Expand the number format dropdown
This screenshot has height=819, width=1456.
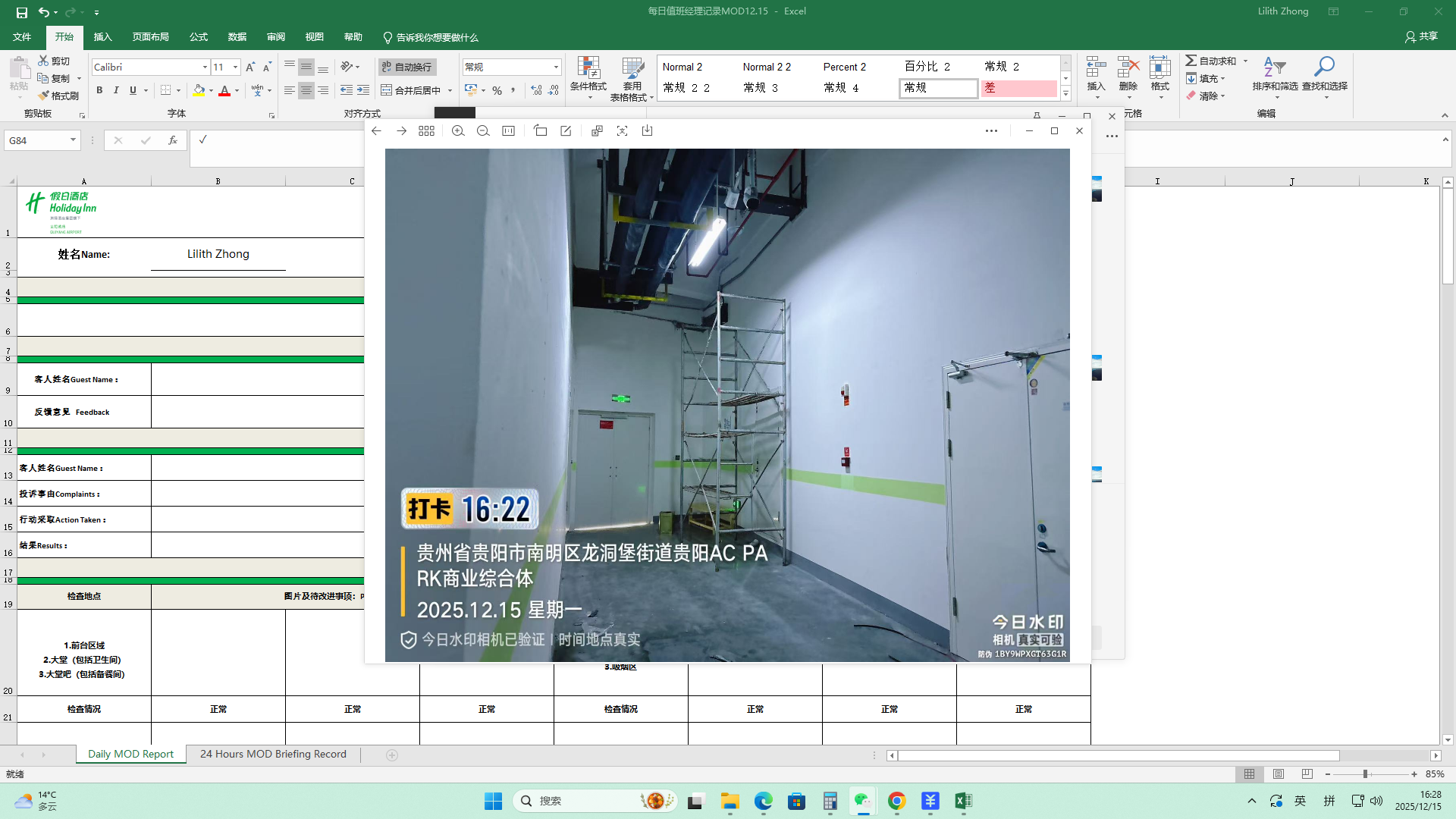click(556, 67)
